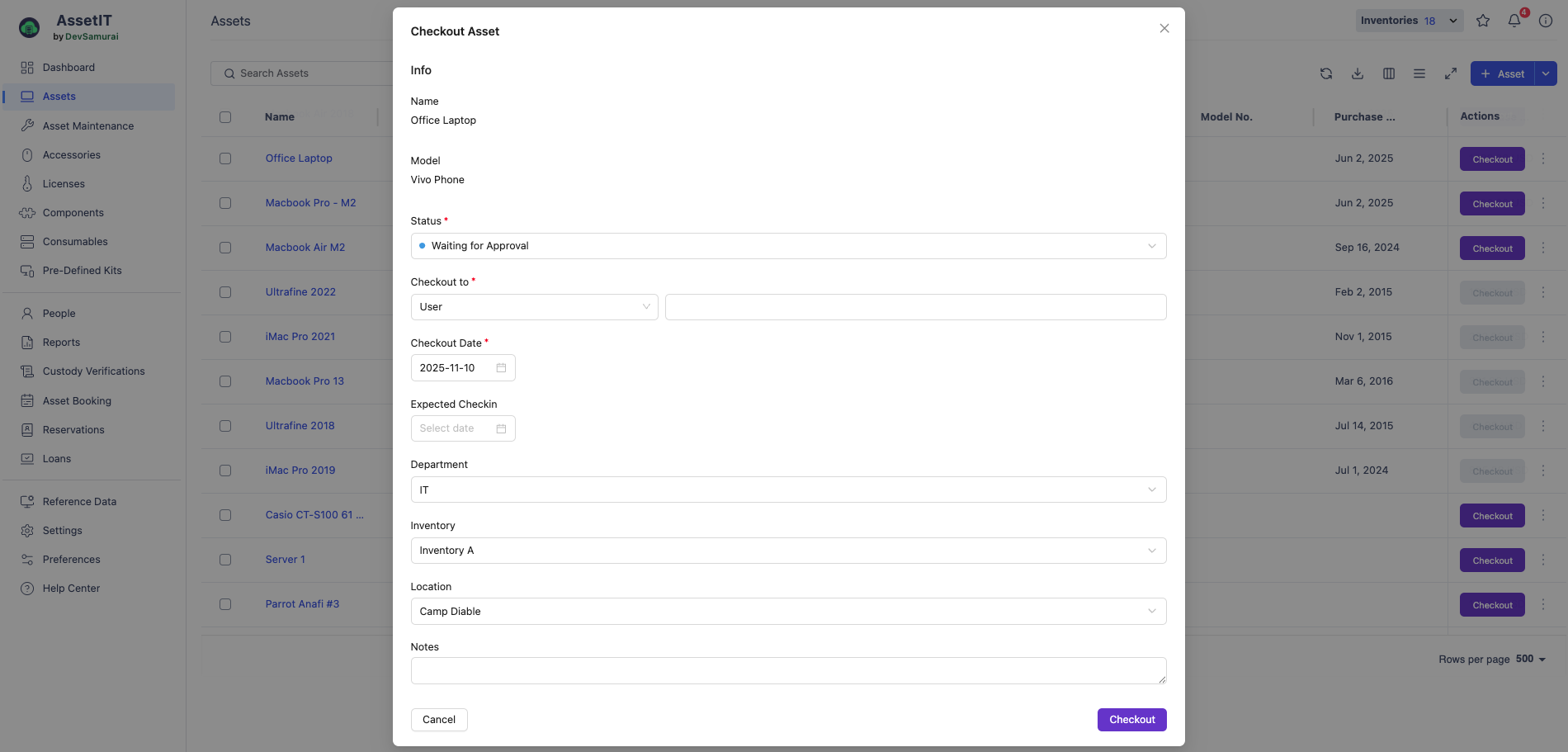The image size is (1568, 752).
Task: Open Custody Verifications in sidebar
Action: tap(93, 371)
